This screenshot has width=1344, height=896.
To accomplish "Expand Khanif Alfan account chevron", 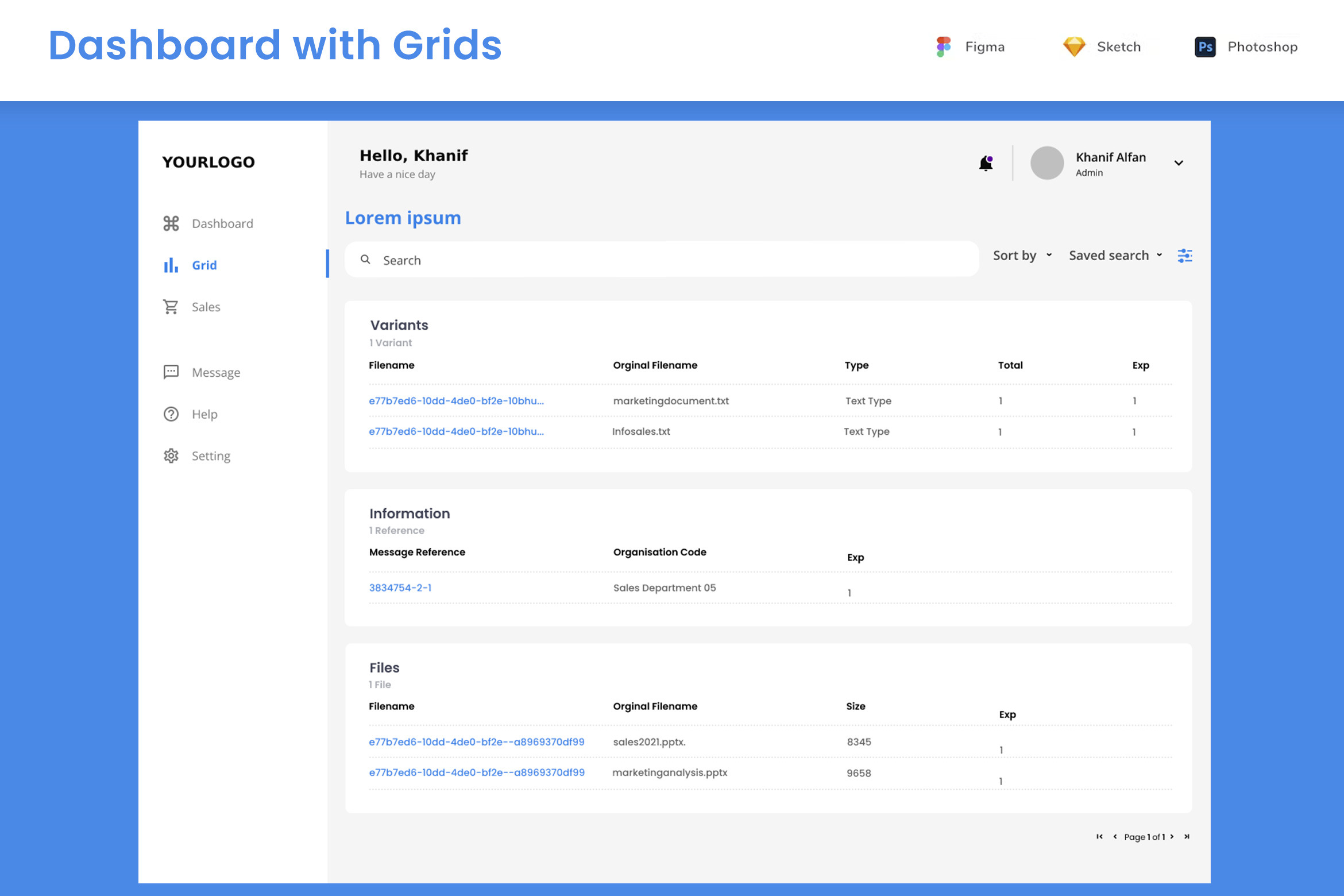I will (1179, 163).
